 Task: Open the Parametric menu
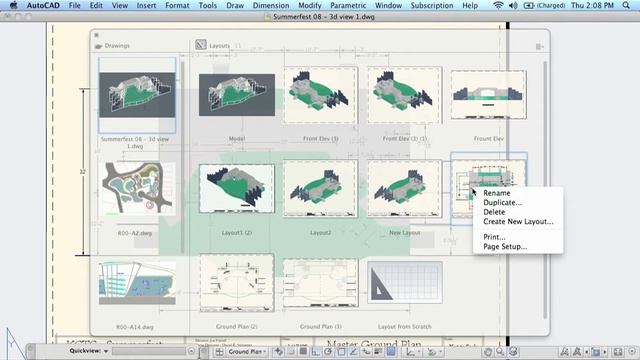pos(348,5)
